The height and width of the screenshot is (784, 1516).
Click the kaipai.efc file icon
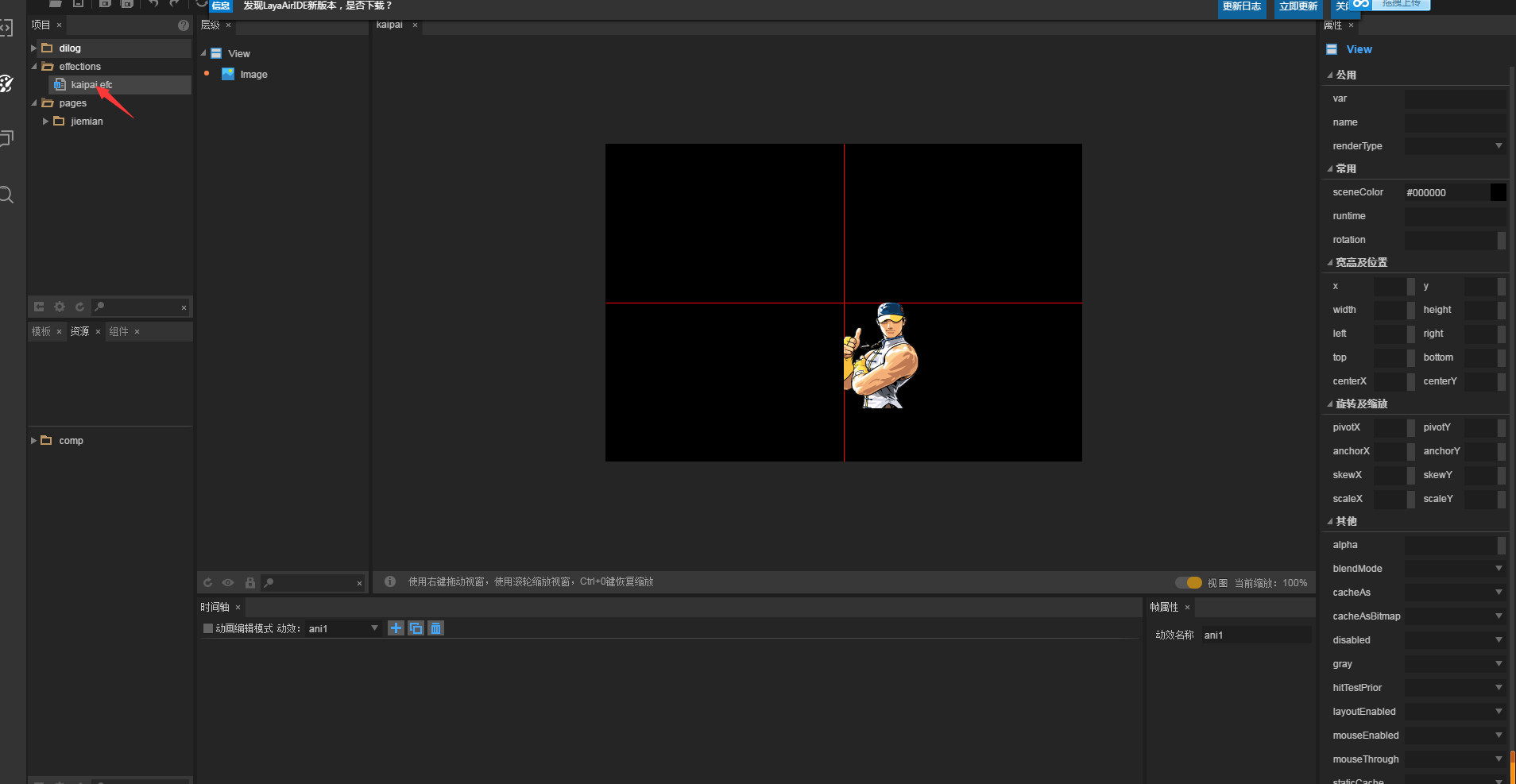tap(60, 84)
